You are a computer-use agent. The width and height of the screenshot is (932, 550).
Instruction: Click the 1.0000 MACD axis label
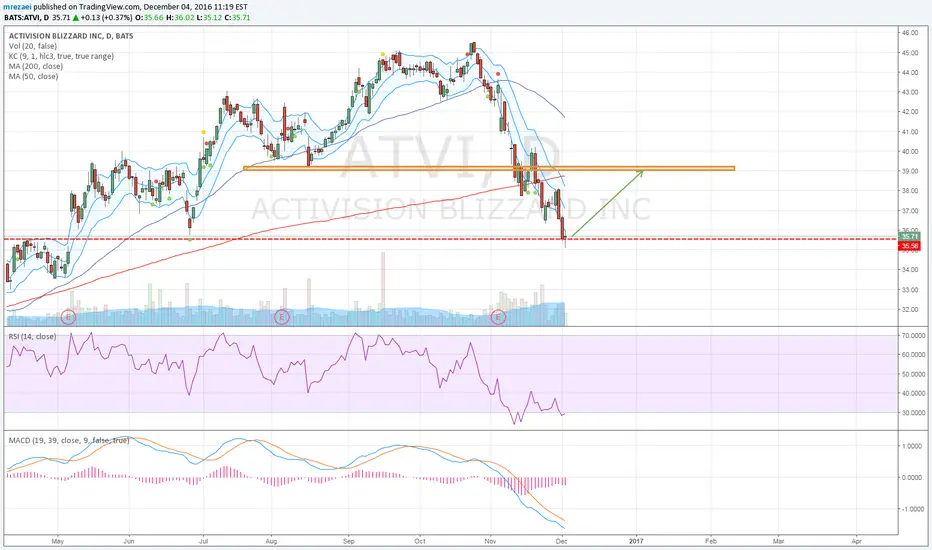912,446
